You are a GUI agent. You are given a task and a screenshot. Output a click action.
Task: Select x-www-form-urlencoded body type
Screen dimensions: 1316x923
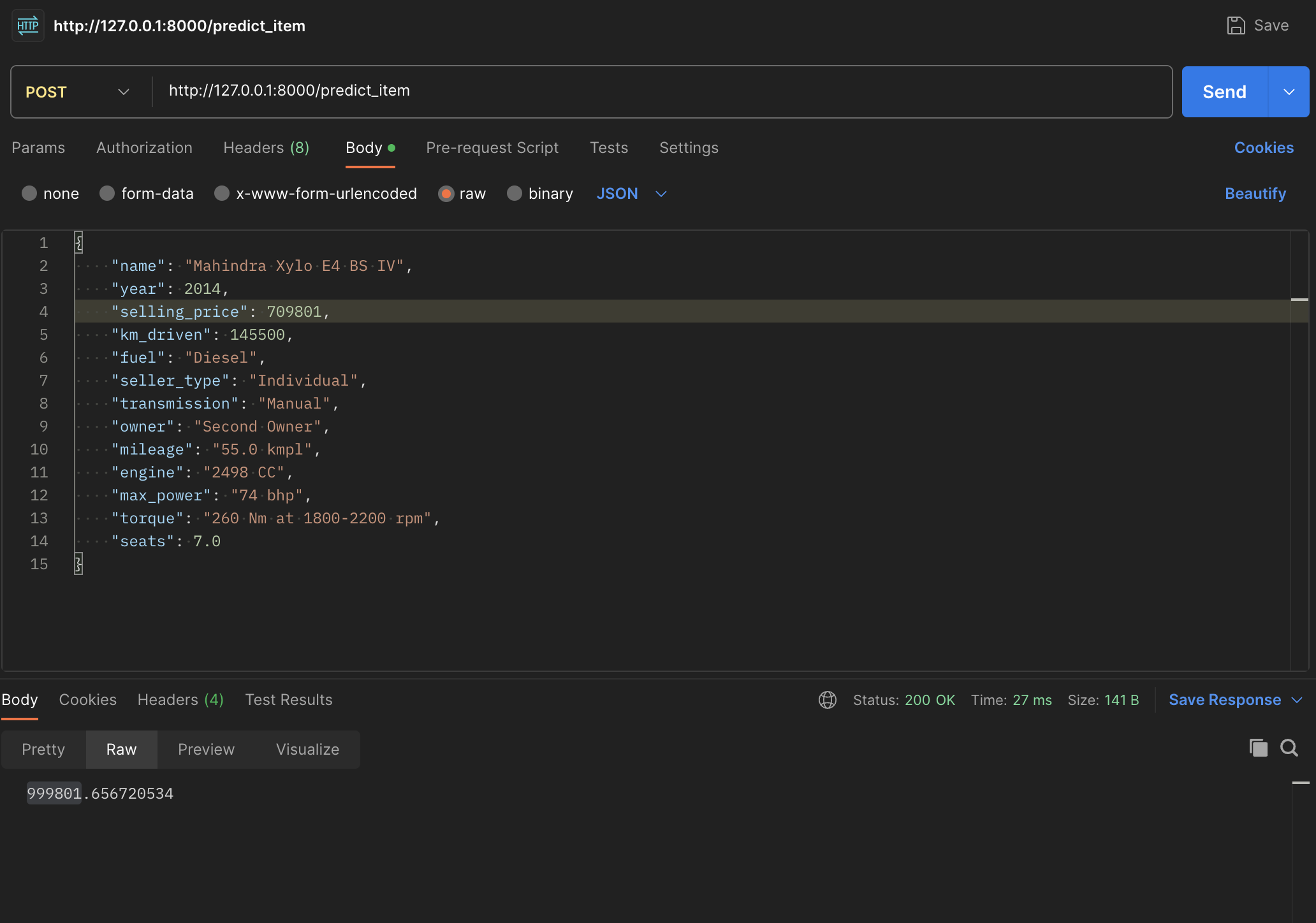coord(222,193)
